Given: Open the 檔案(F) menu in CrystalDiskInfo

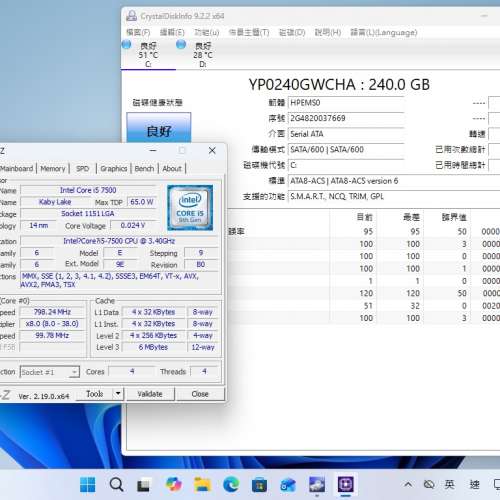Looking at the screenshot, I should pyautogui.click(x=138, y=32).
